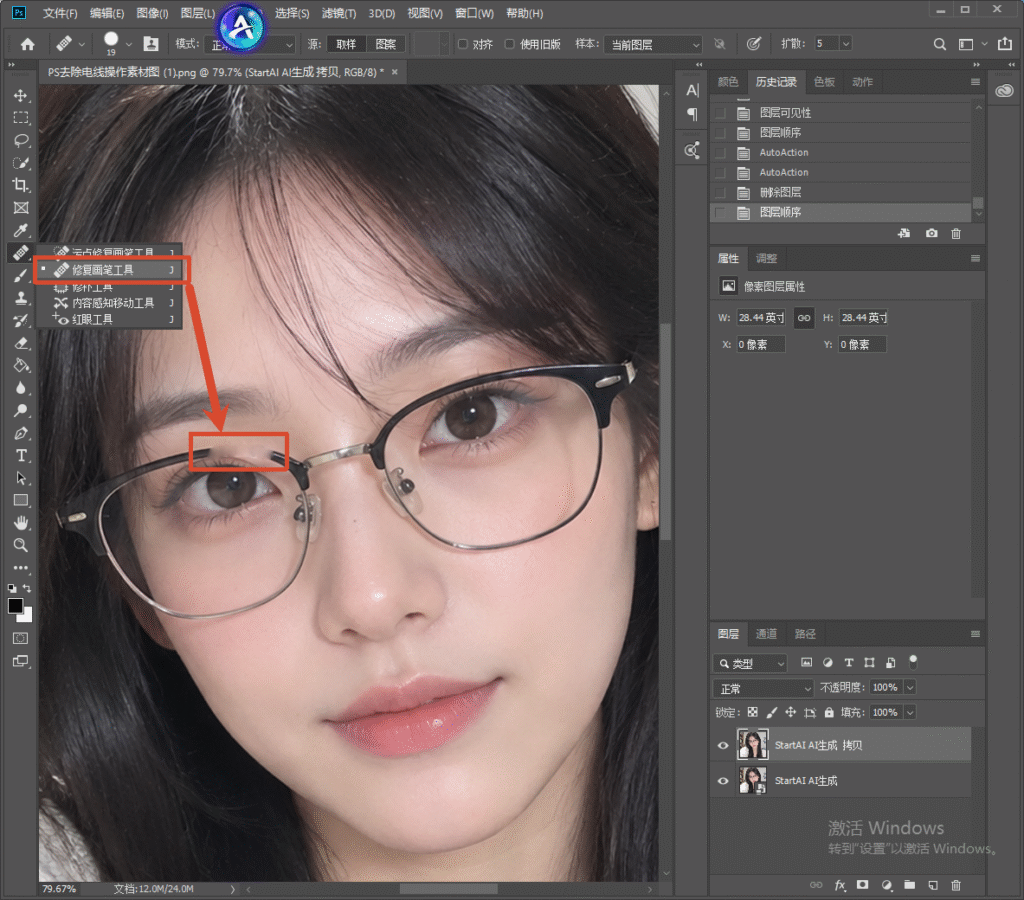Switch to the 通道 channels tab
The image size is (1024, 900).
coord(766,634)
